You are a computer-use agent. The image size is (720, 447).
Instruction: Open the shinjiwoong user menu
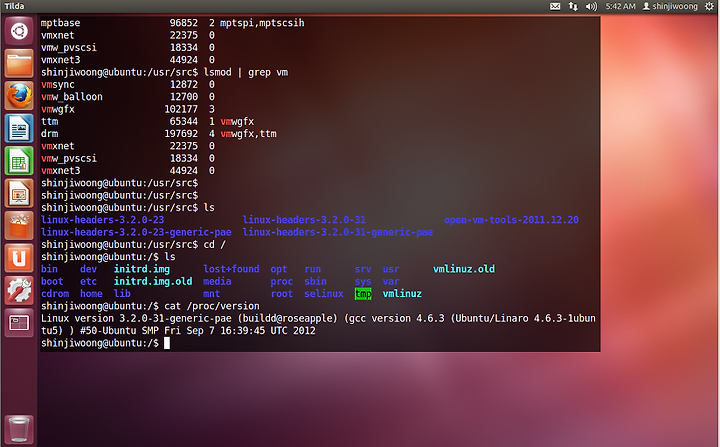[x=670, y=6]
